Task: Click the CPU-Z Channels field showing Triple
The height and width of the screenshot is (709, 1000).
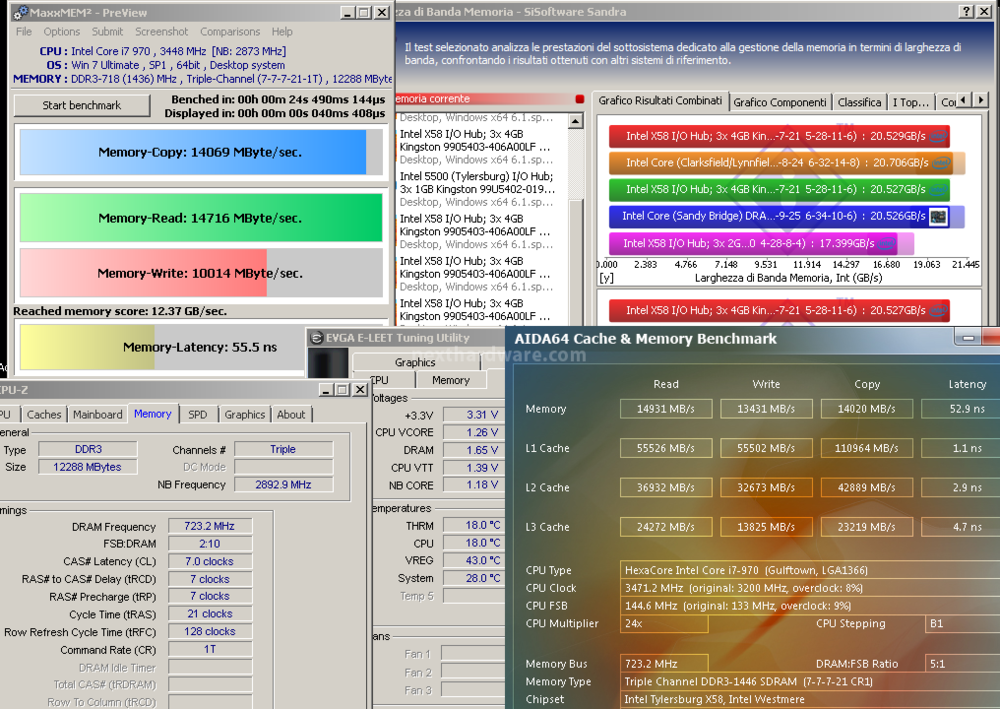Action: (x=283, y=449)
